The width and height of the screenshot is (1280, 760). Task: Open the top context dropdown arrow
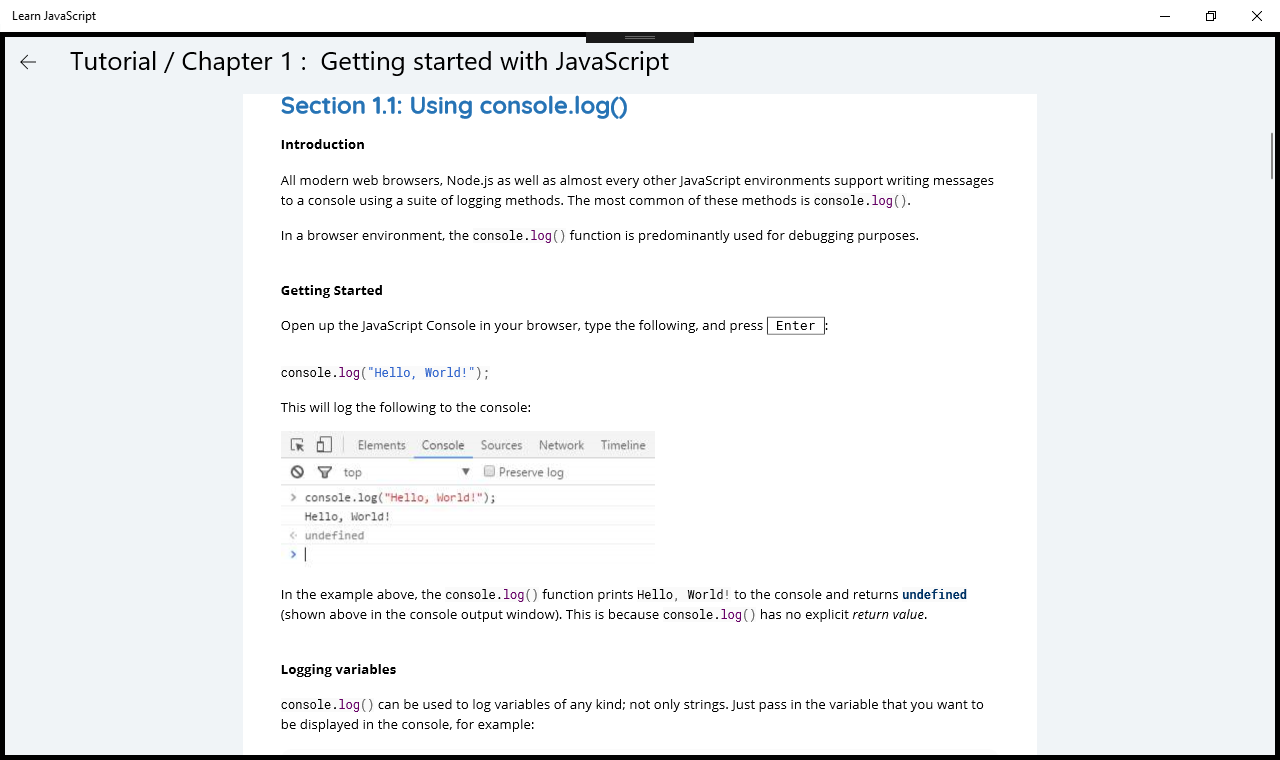[x=465, y=472]
